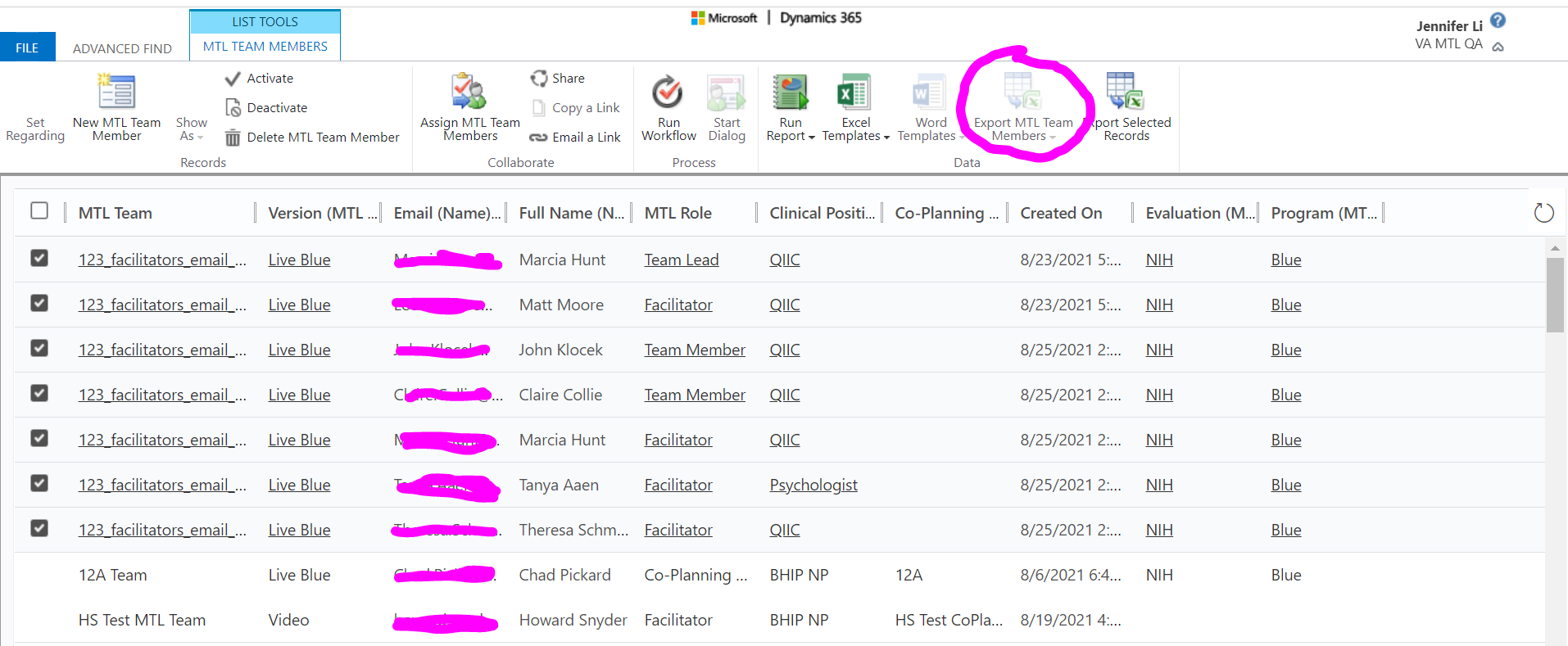Image resolution: width=1568 pixels, height=646 pixels.
Task: Uncheck the Theresa Schm... row checkbox
Action: [39, 529]
